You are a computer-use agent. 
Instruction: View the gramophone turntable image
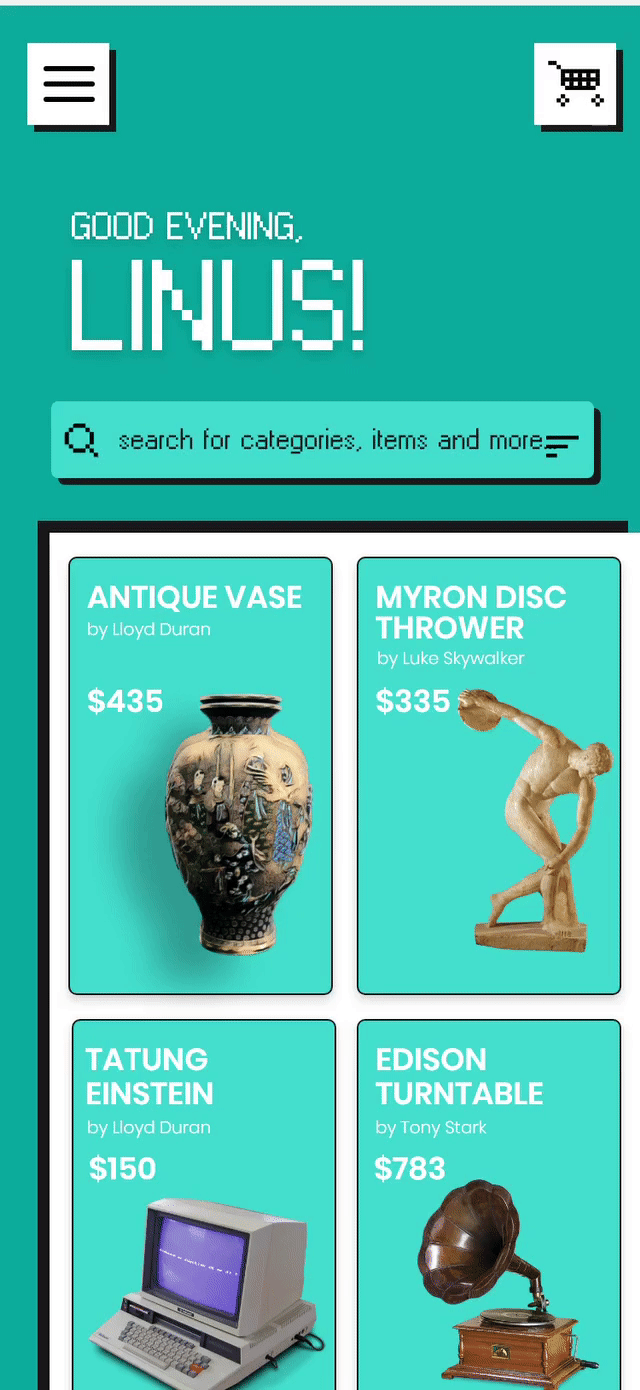coord(505,1284)
